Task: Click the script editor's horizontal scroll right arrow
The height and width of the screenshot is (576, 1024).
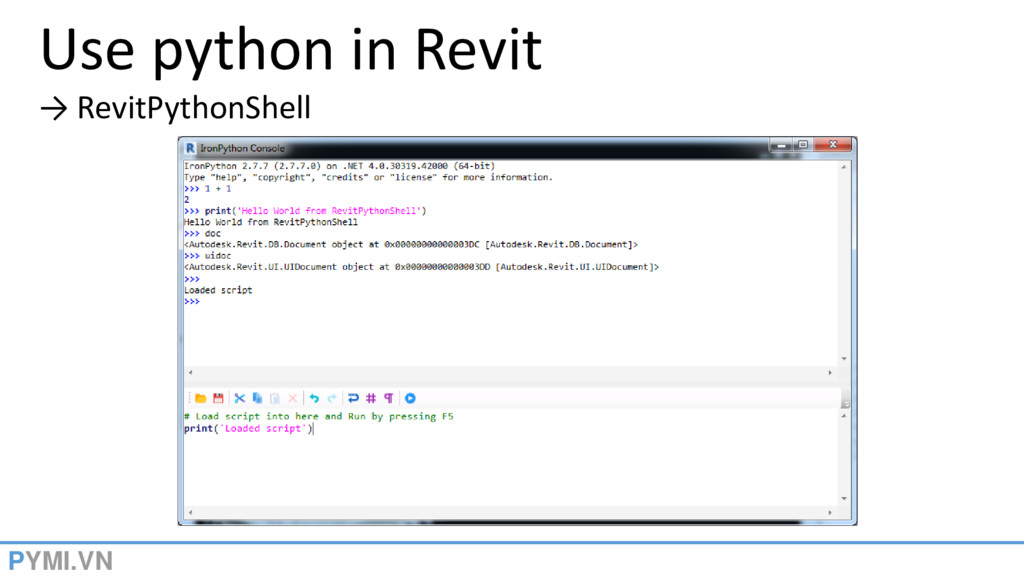Action: (x=830, y=513)
